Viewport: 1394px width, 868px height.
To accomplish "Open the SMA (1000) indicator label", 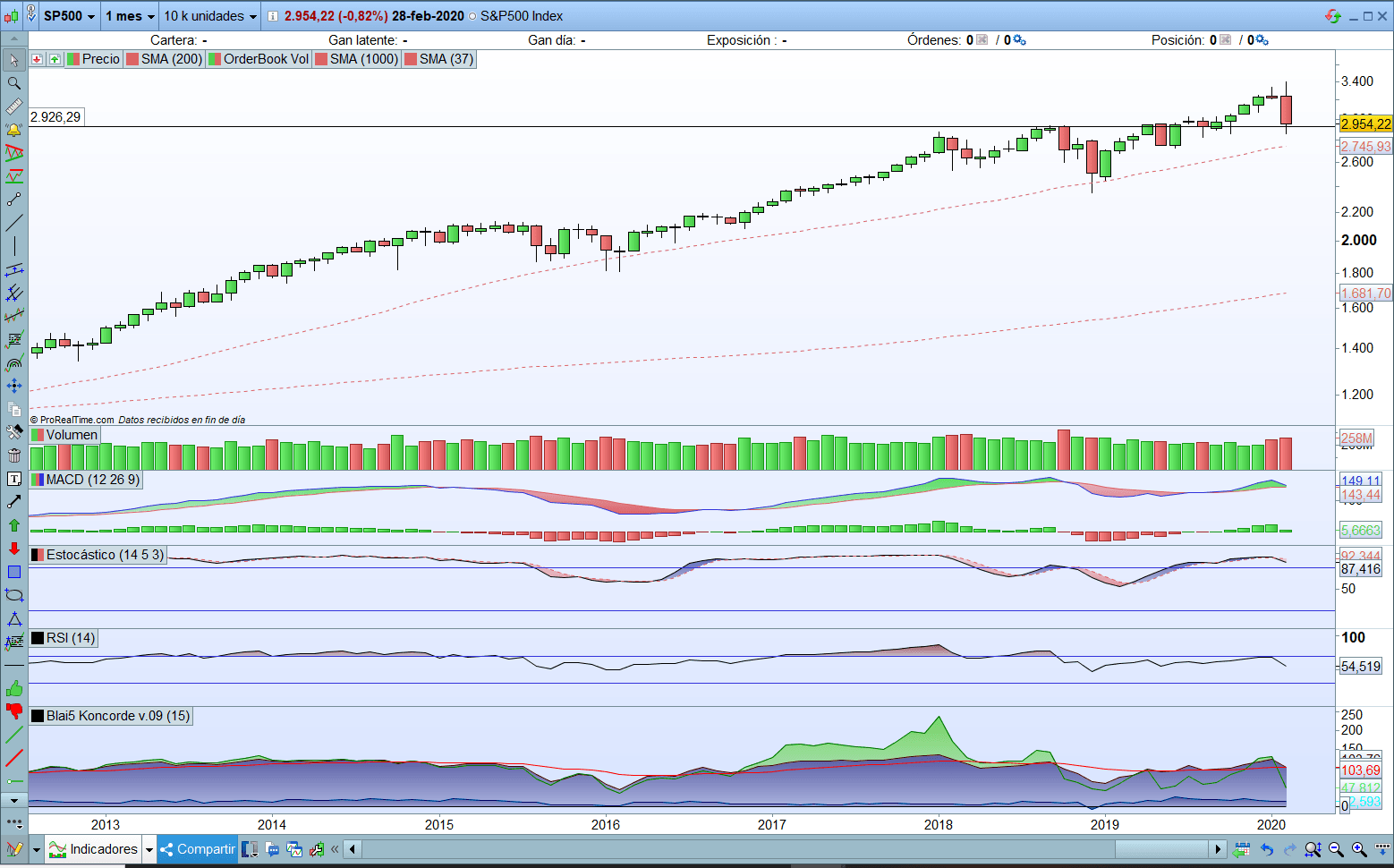I will (356, 59).
